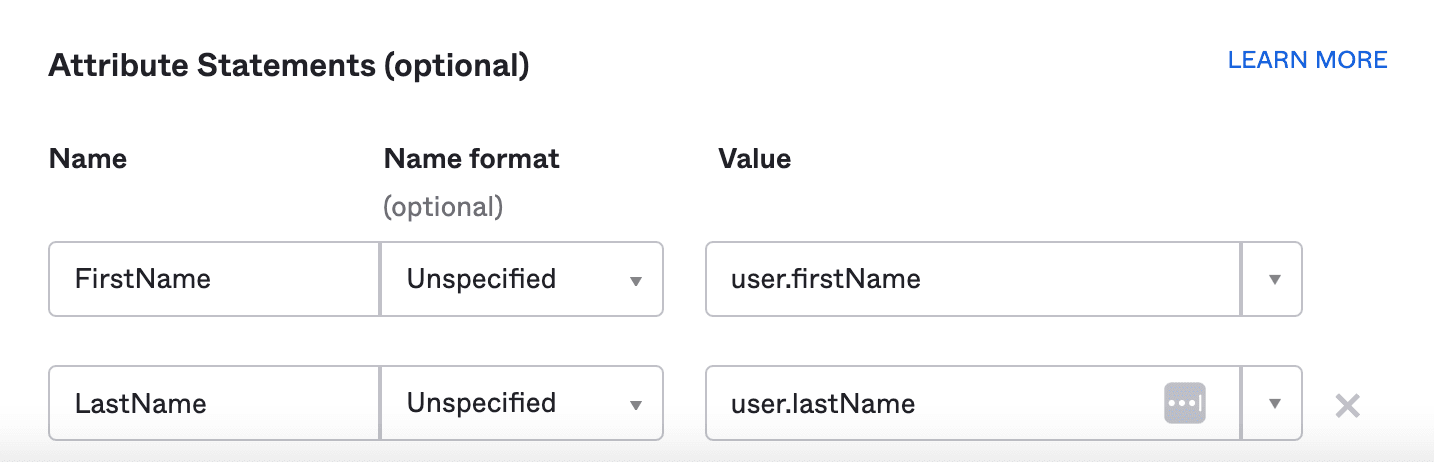Click the word Unspecified in the FirstName row
The height and width of the screenshot is (462, 1434).
(481, 279)
